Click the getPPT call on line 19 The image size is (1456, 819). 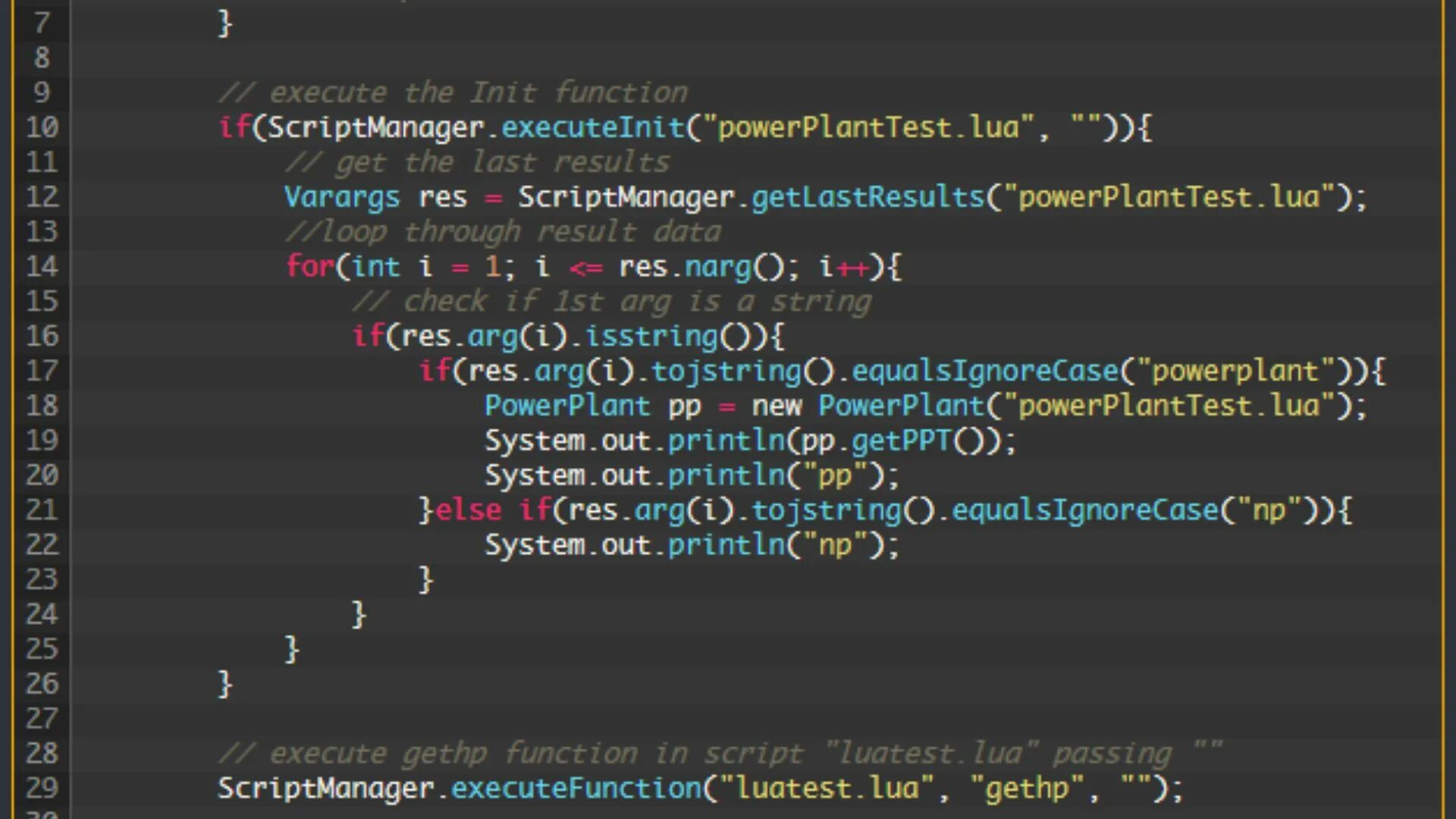(900, 441)
